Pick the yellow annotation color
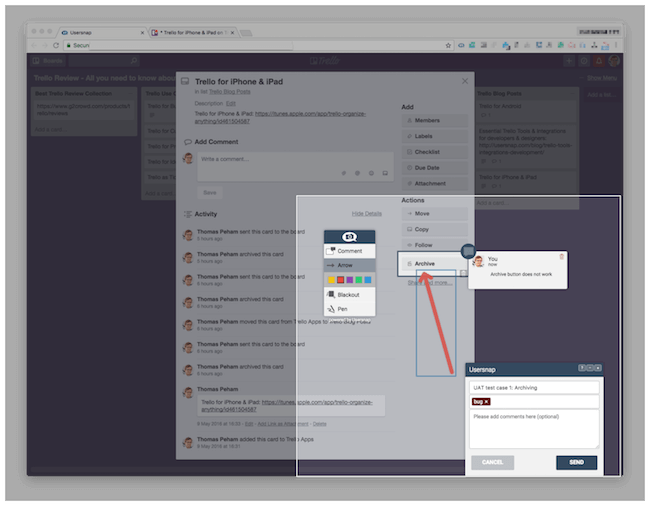 coord(331,280)
